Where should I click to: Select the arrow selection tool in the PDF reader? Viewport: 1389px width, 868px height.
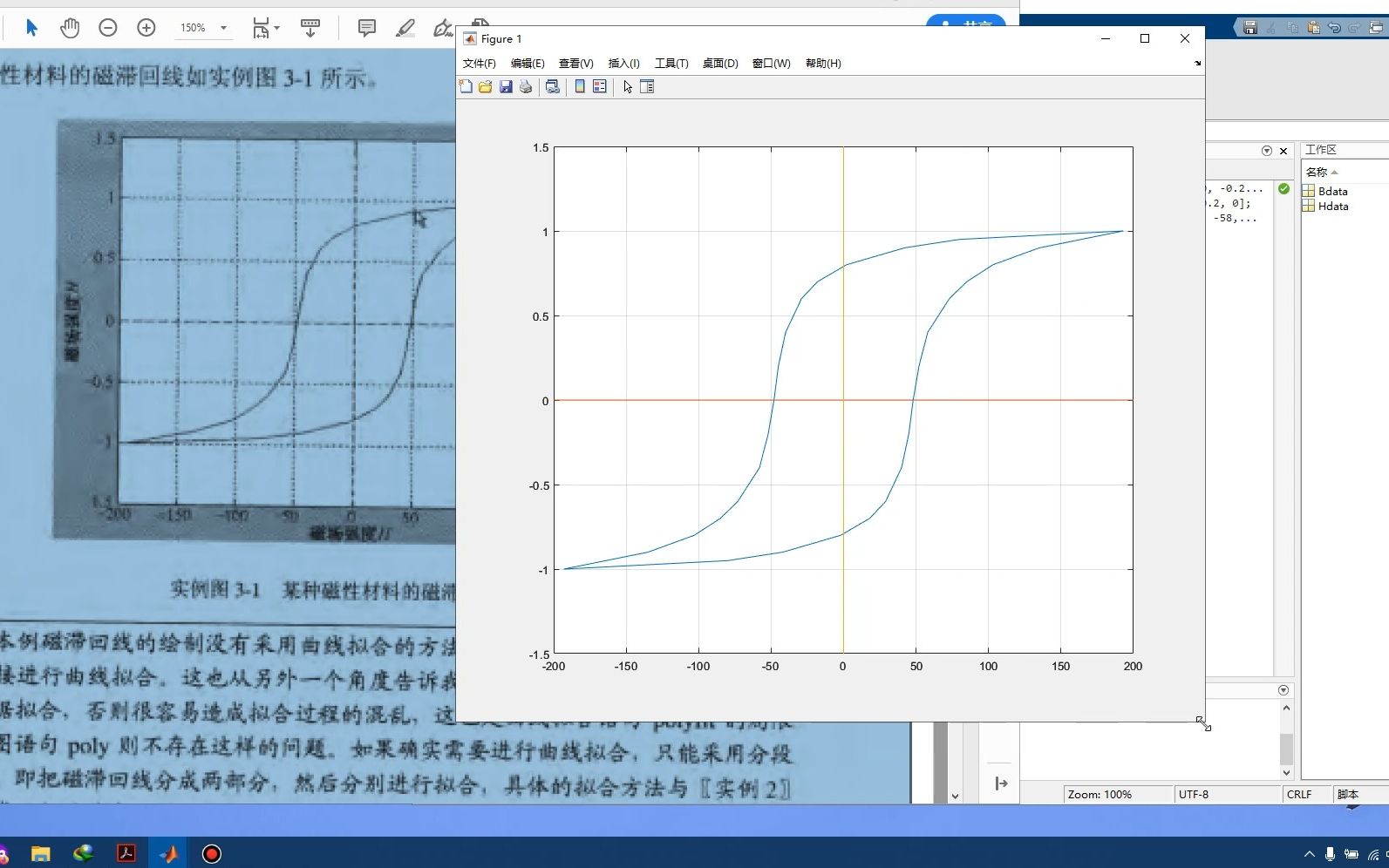(x=31, y=28)
